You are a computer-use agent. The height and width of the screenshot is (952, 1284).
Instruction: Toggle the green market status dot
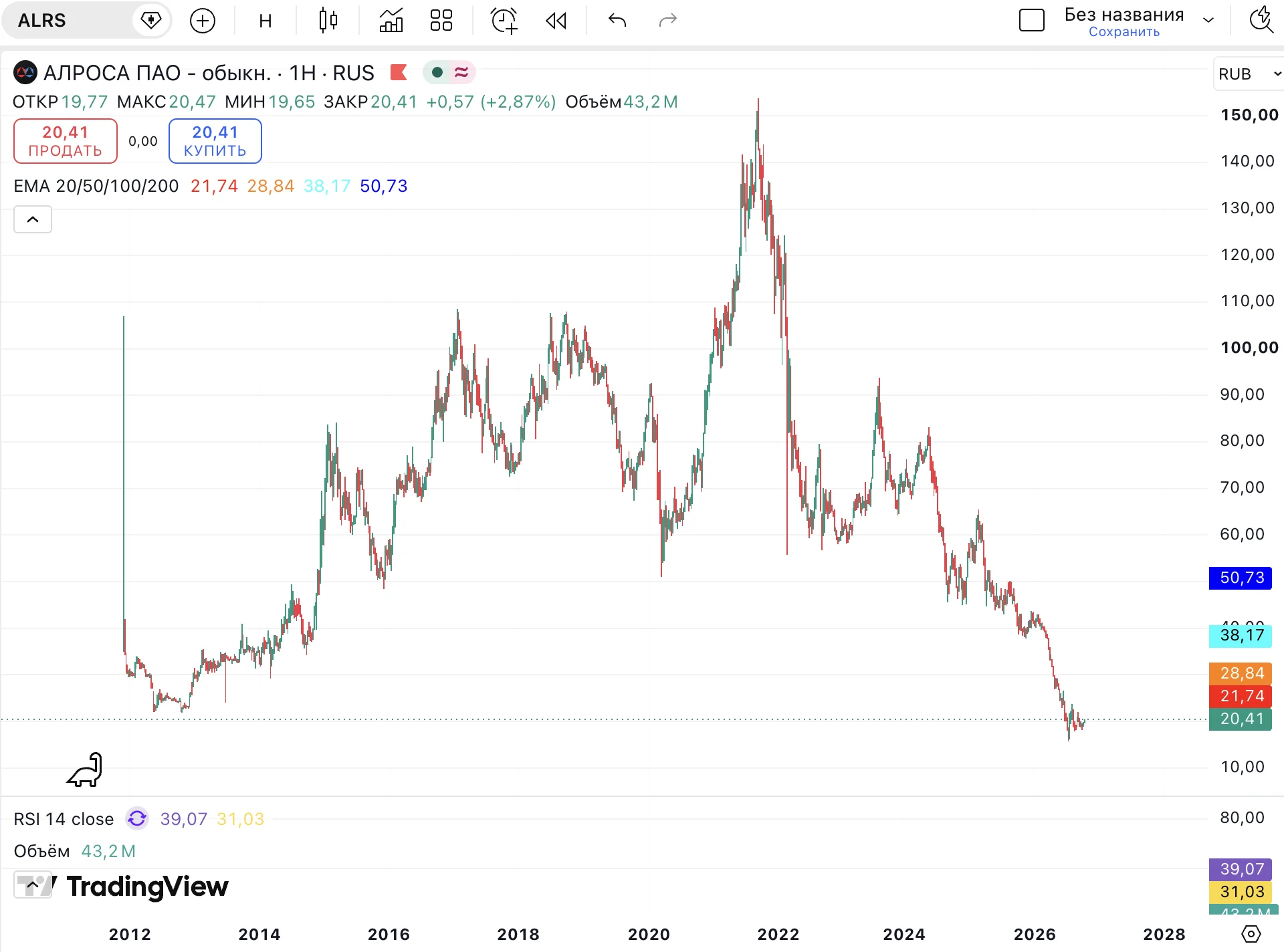click(437, 72)
